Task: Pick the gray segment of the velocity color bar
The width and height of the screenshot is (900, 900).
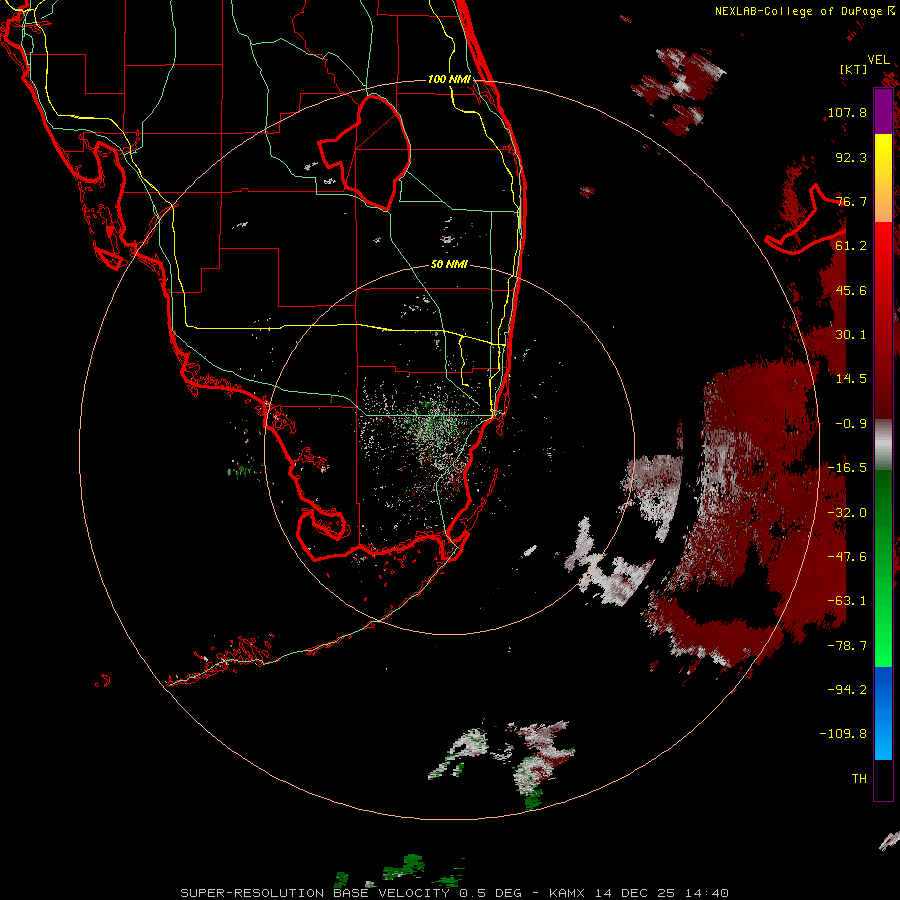Action: point(883,445)
